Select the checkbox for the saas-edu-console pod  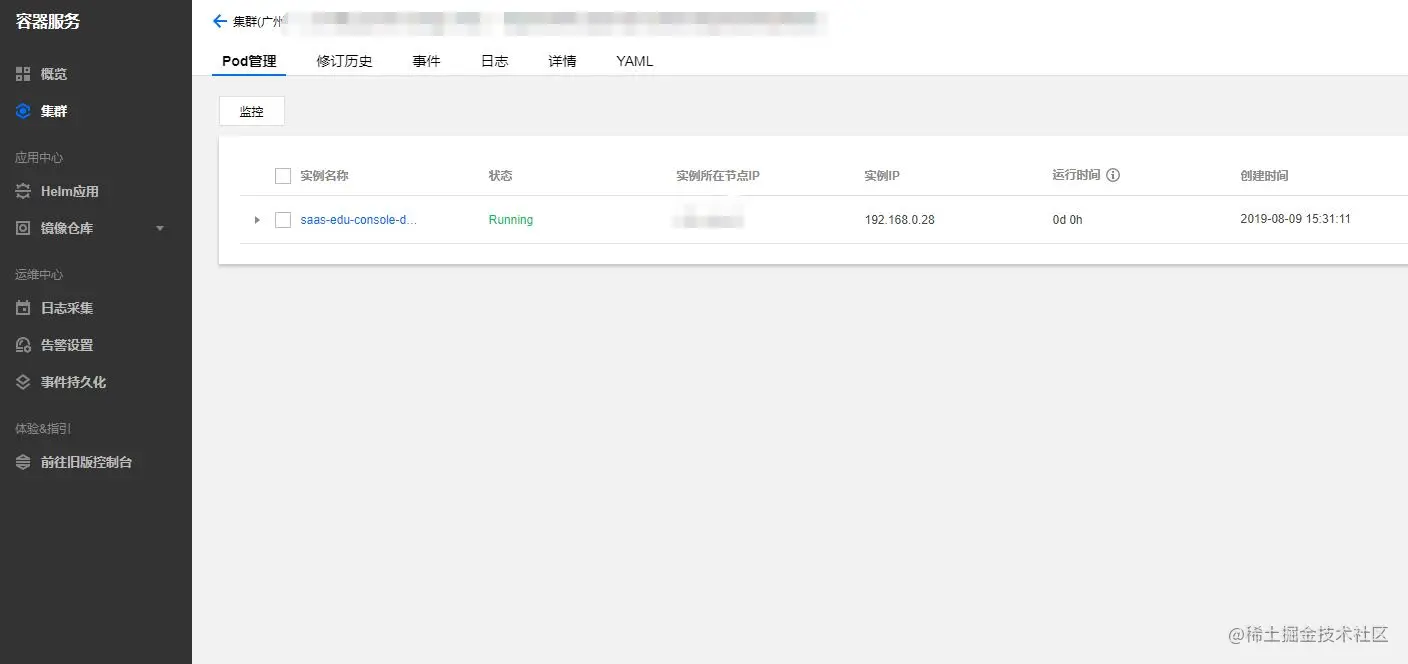[283, 219]
